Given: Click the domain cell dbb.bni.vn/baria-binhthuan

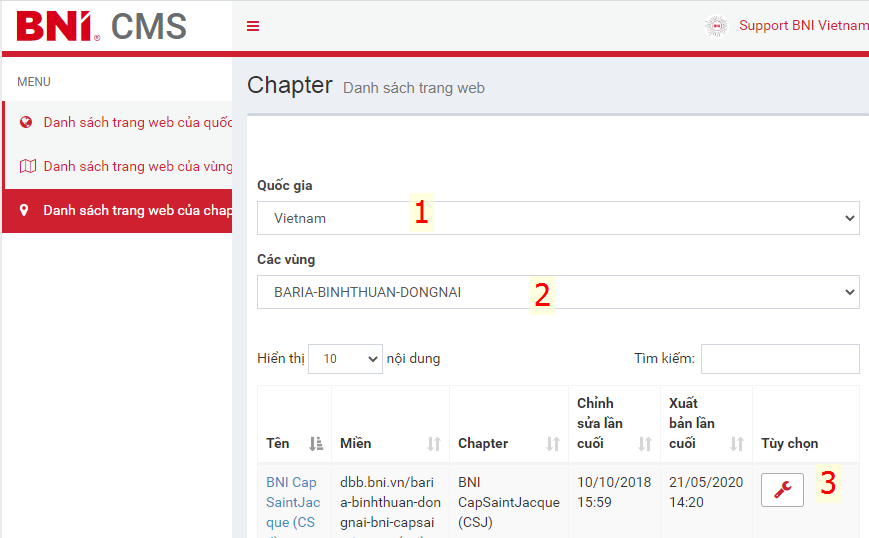Looking at the screenshot, I should tap(390, 502).
